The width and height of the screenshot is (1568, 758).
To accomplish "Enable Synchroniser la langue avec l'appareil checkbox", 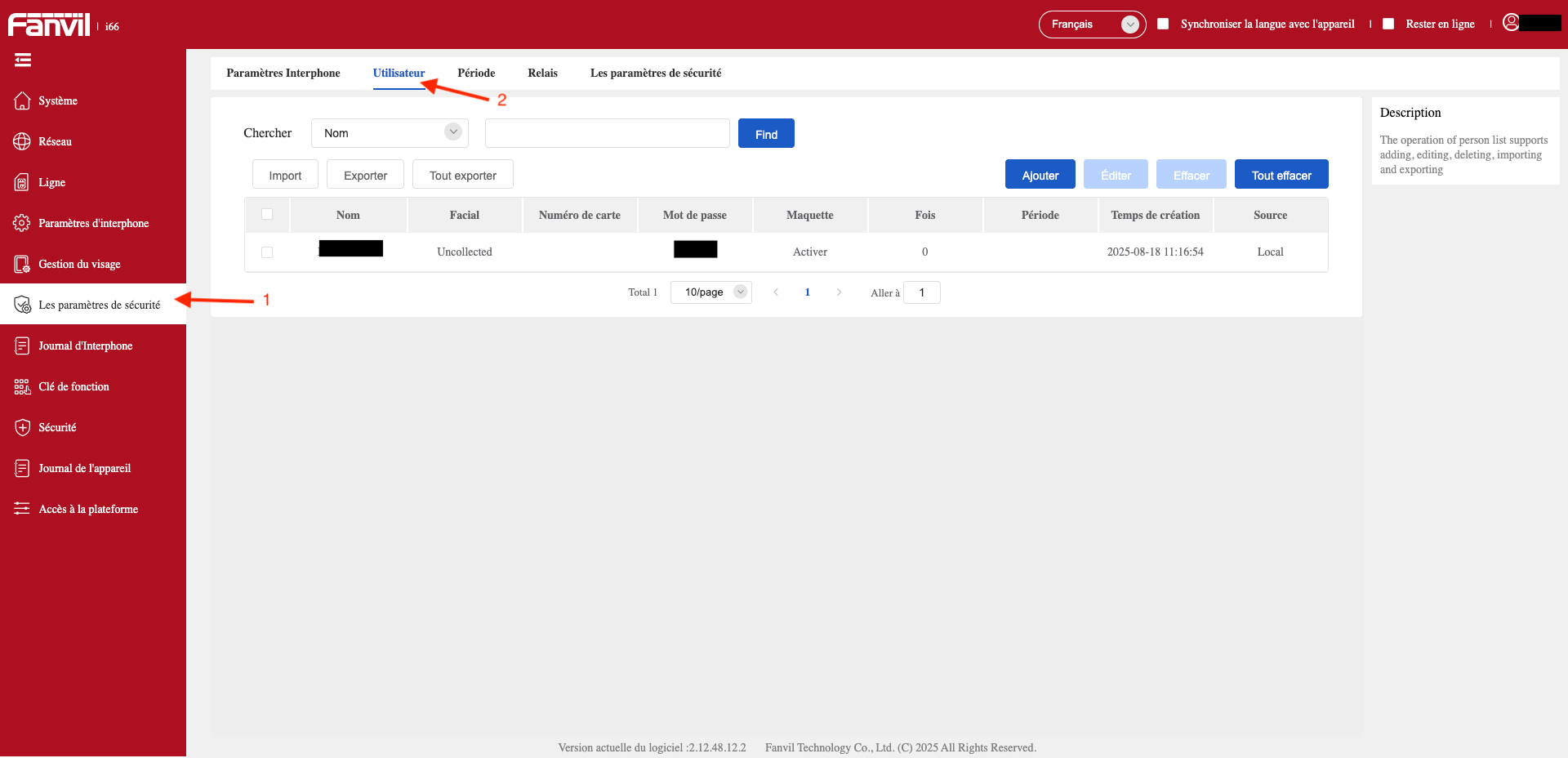I will tap(1163, 24).
